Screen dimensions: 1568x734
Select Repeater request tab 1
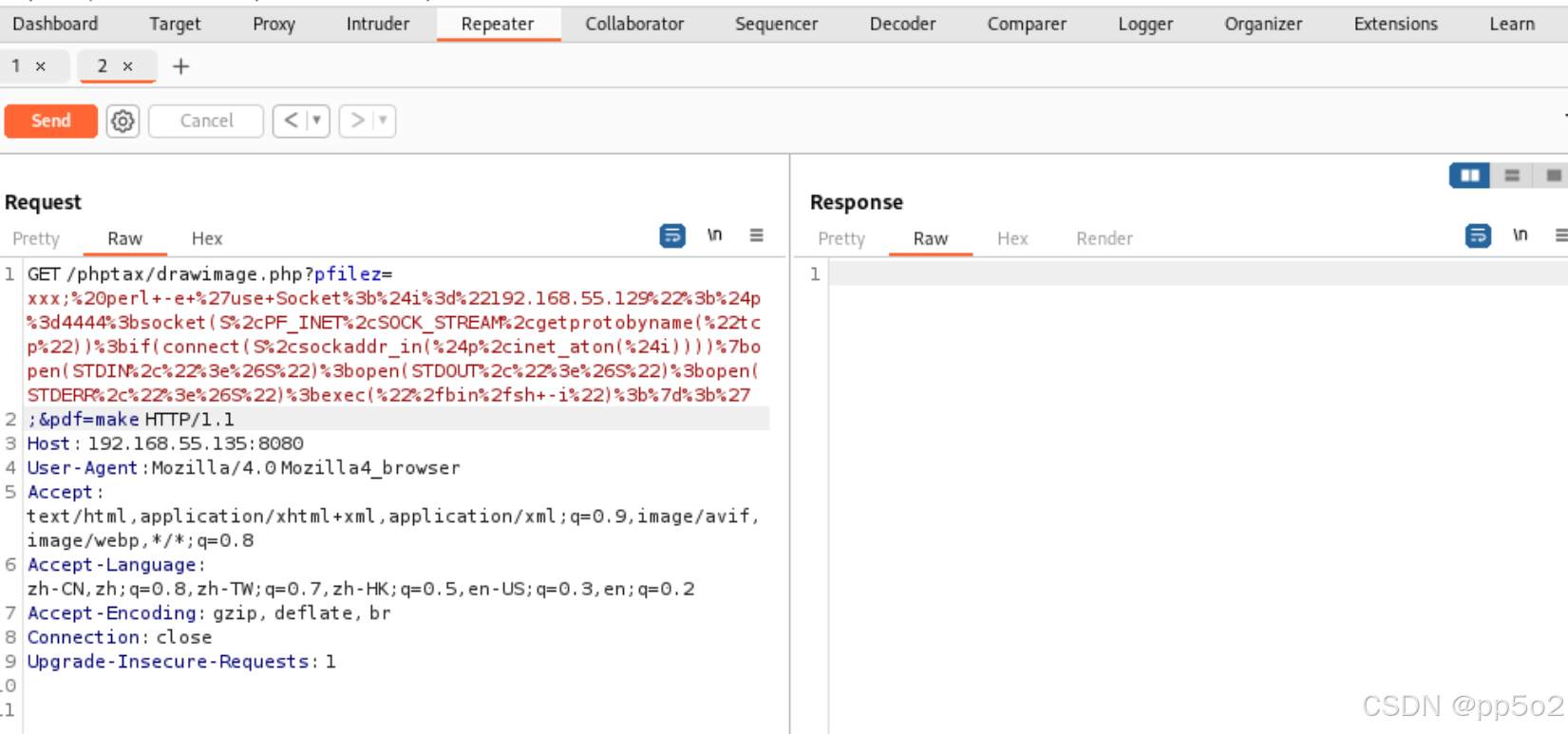[16, 66]
